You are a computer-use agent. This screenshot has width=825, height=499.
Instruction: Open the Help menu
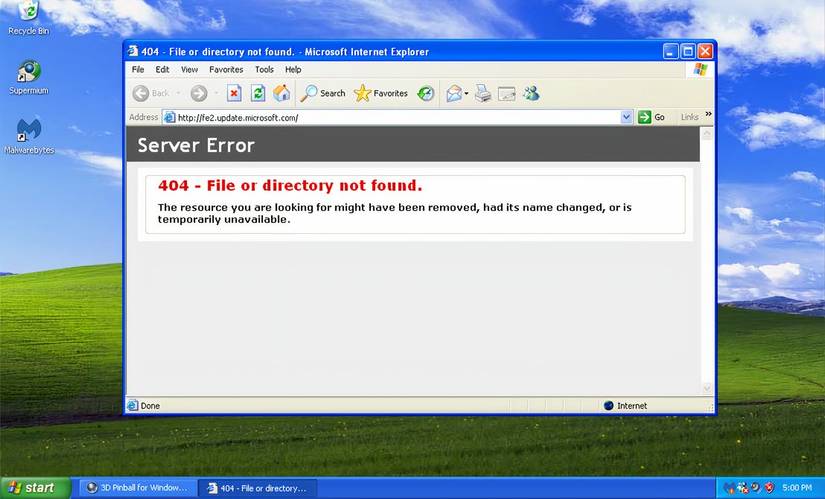coord(293,69)
